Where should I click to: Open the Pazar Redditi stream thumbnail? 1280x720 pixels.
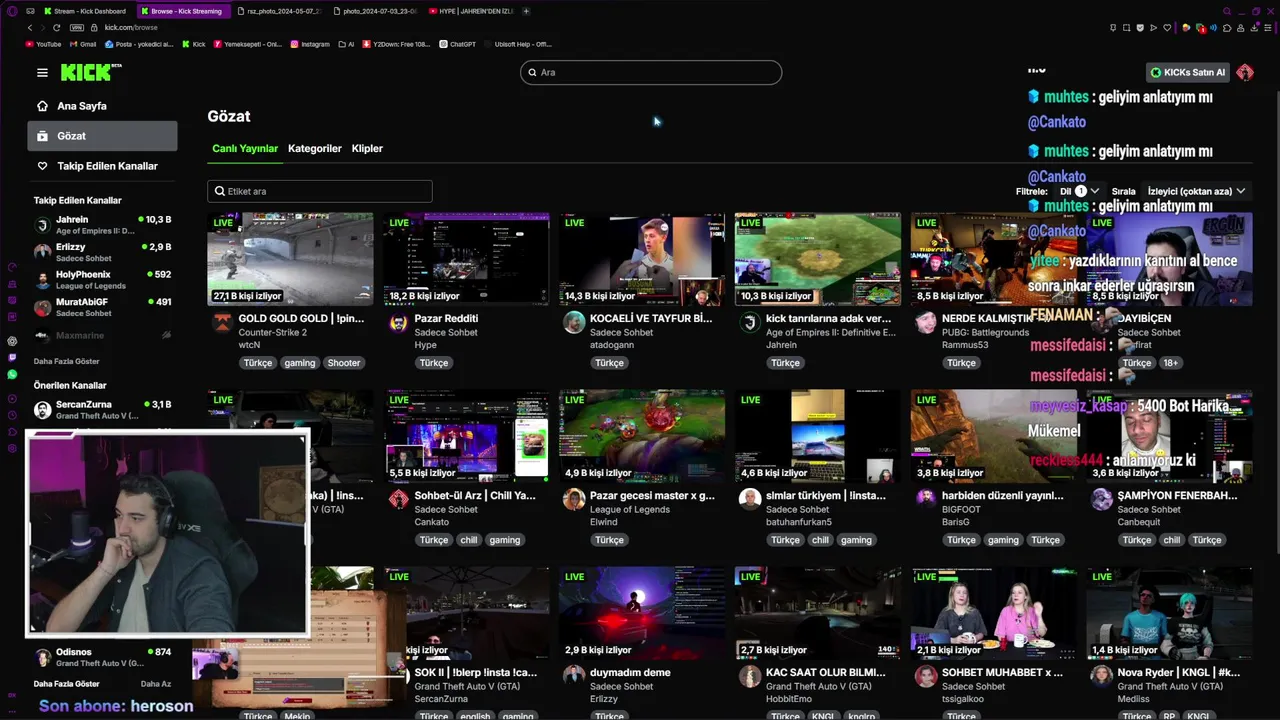pos(466,259)
